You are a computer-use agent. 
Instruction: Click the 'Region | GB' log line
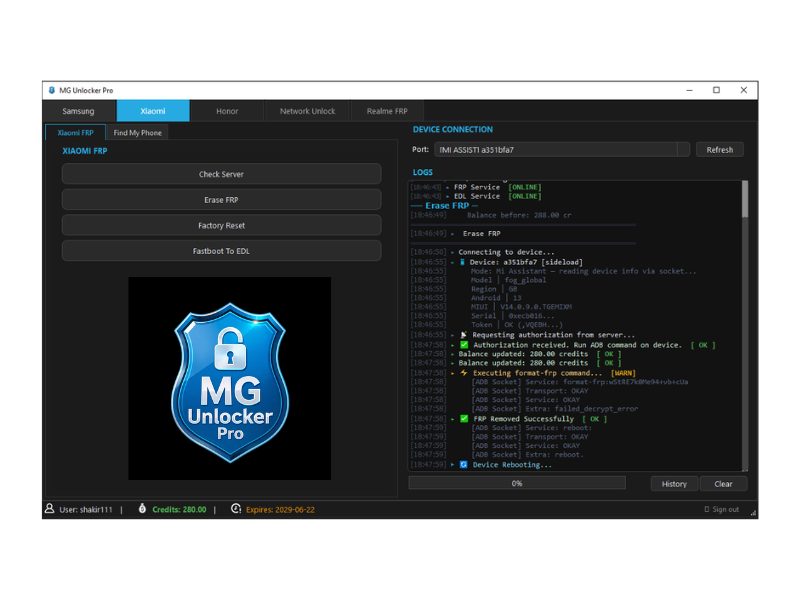[494, 289]
